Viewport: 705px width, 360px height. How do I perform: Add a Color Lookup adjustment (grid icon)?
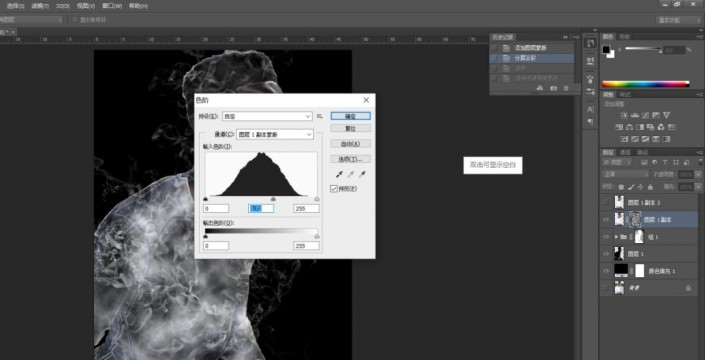pos(672,127)
